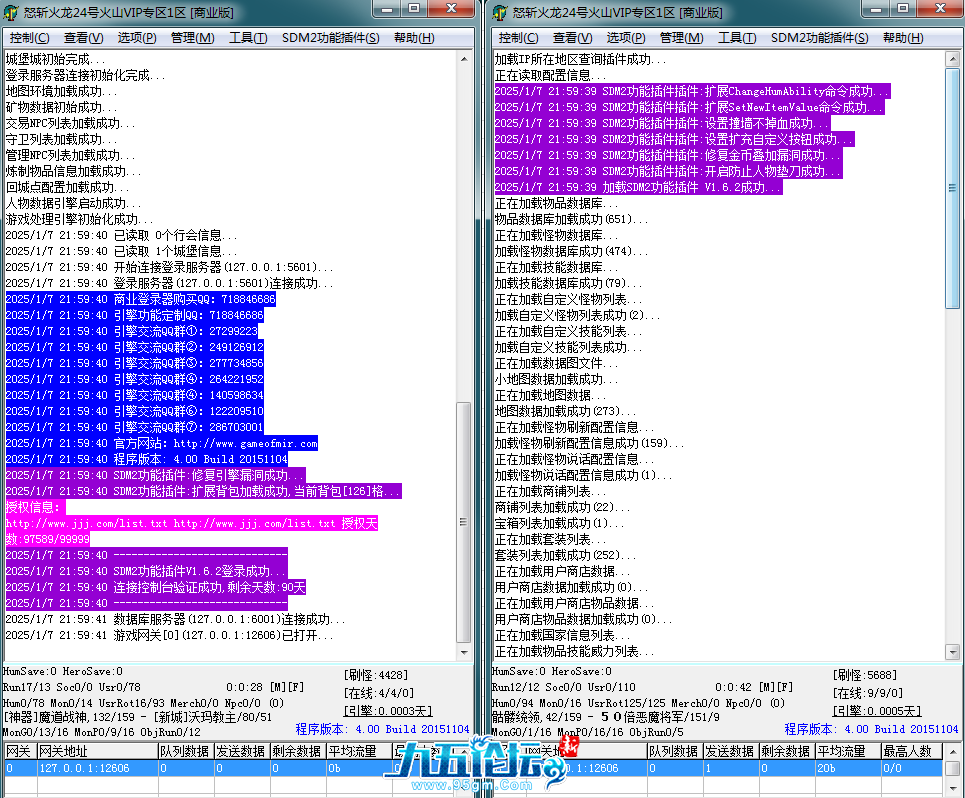
Task: Click the right log scrollbar's up arrow
Action: point(952,58)
